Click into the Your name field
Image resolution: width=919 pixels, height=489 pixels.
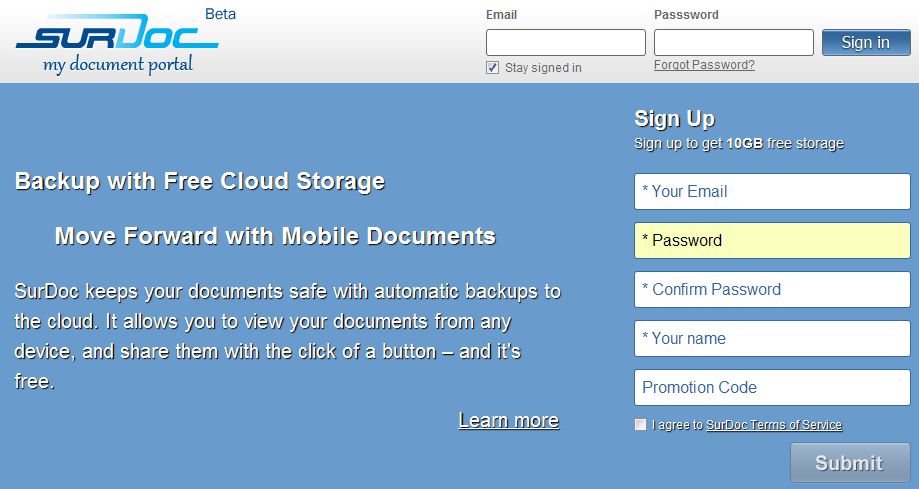click(772, 338)
